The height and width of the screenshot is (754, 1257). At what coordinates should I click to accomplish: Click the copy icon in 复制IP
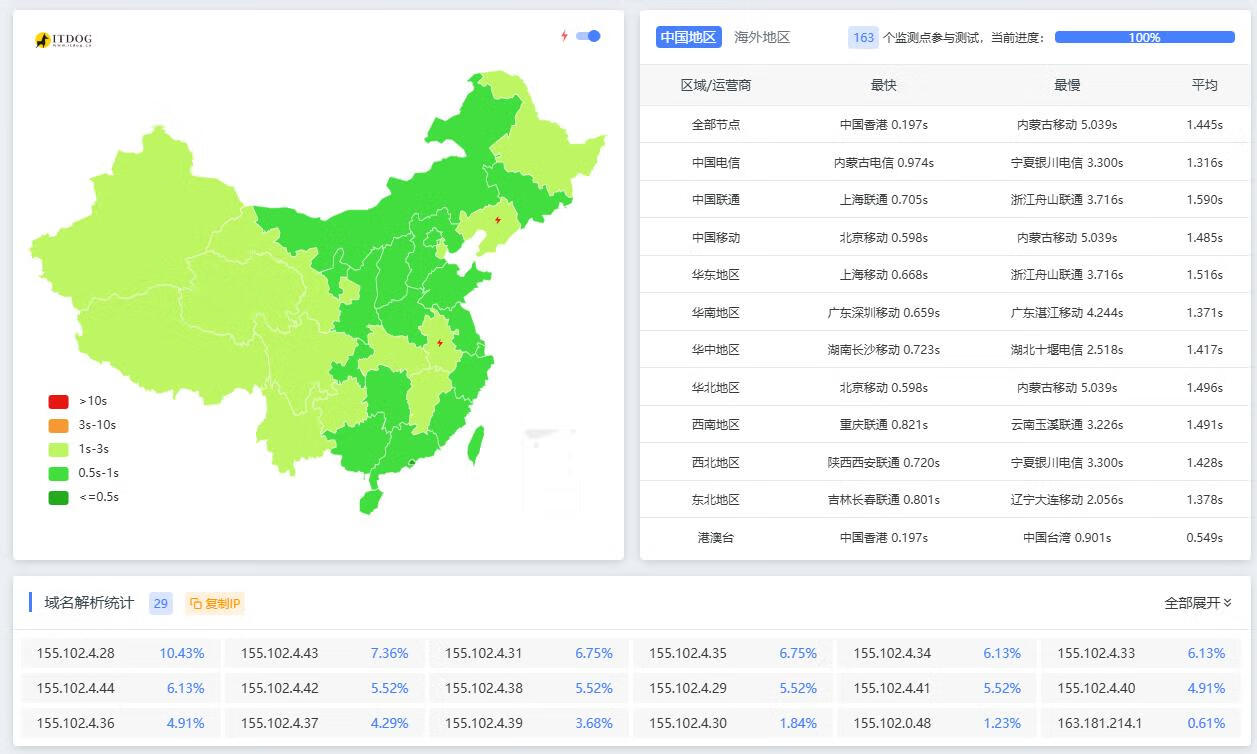click(196, 604)
